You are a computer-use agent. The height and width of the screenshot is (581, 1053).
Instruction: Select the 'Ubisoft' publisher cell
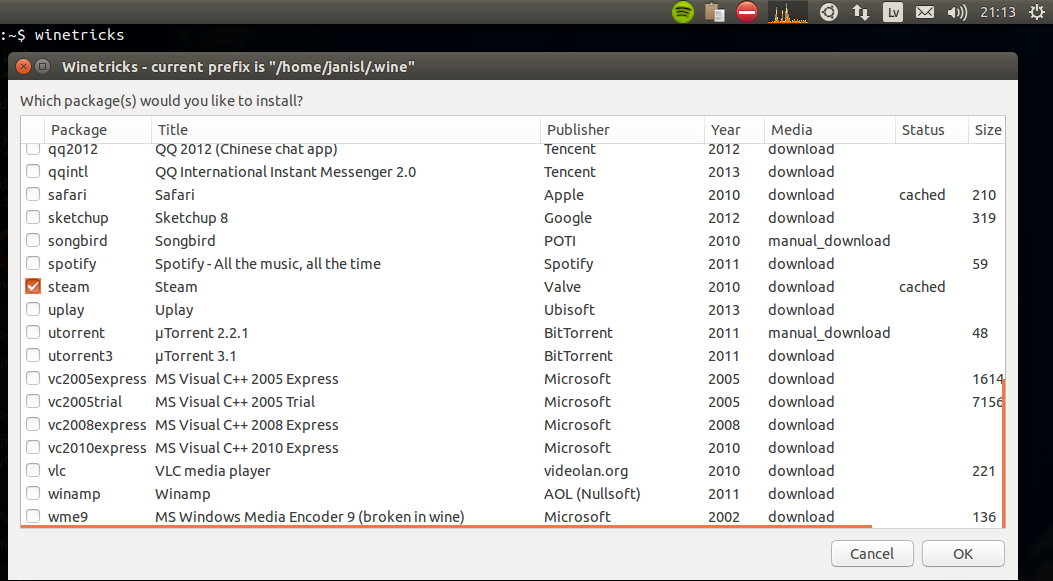(569, 310)
